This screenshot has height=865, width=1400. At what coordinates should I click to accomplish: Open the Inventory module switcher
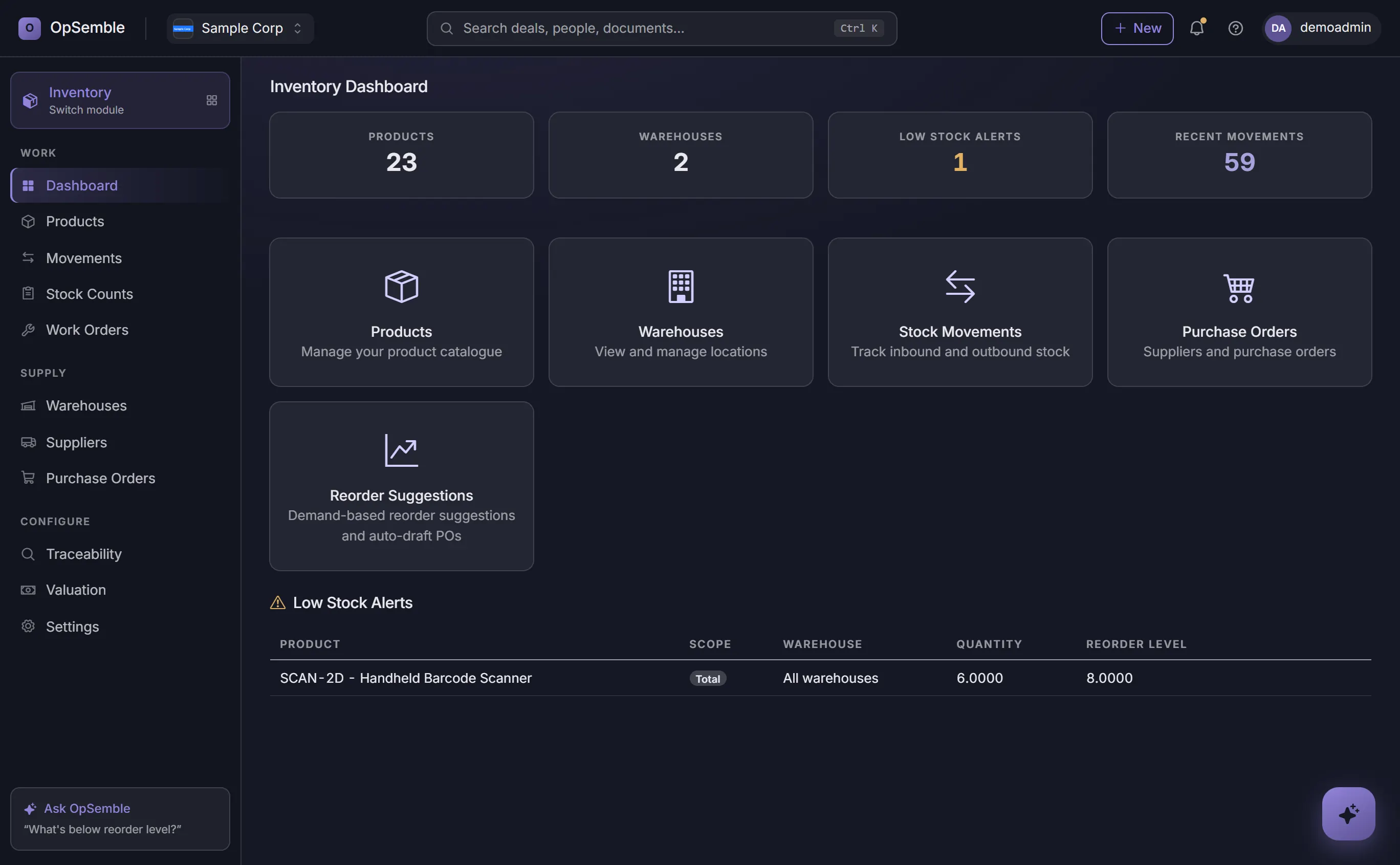click(x=120, y=100)
